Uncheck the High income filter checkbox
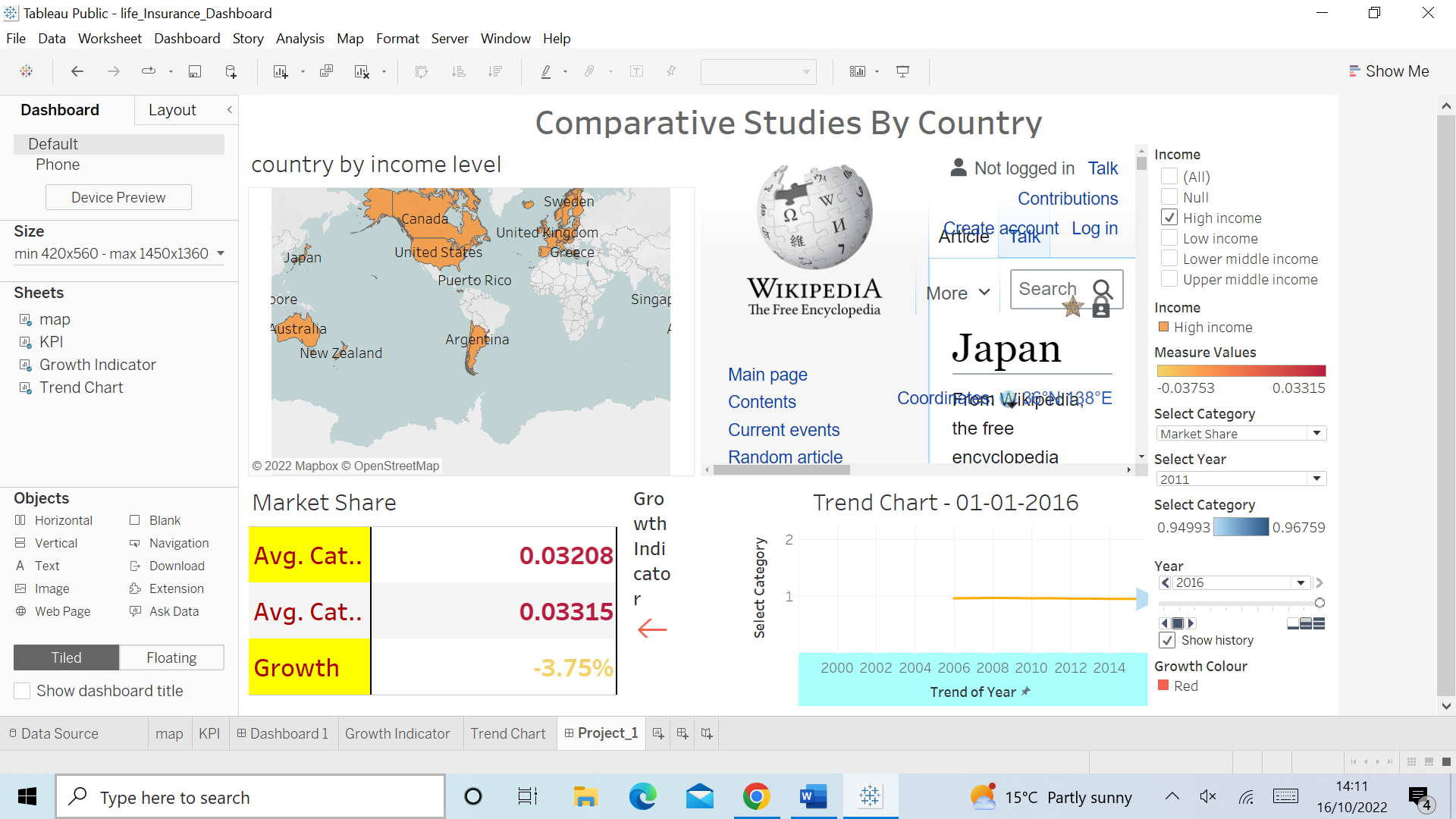 [x=1169, y=218]
